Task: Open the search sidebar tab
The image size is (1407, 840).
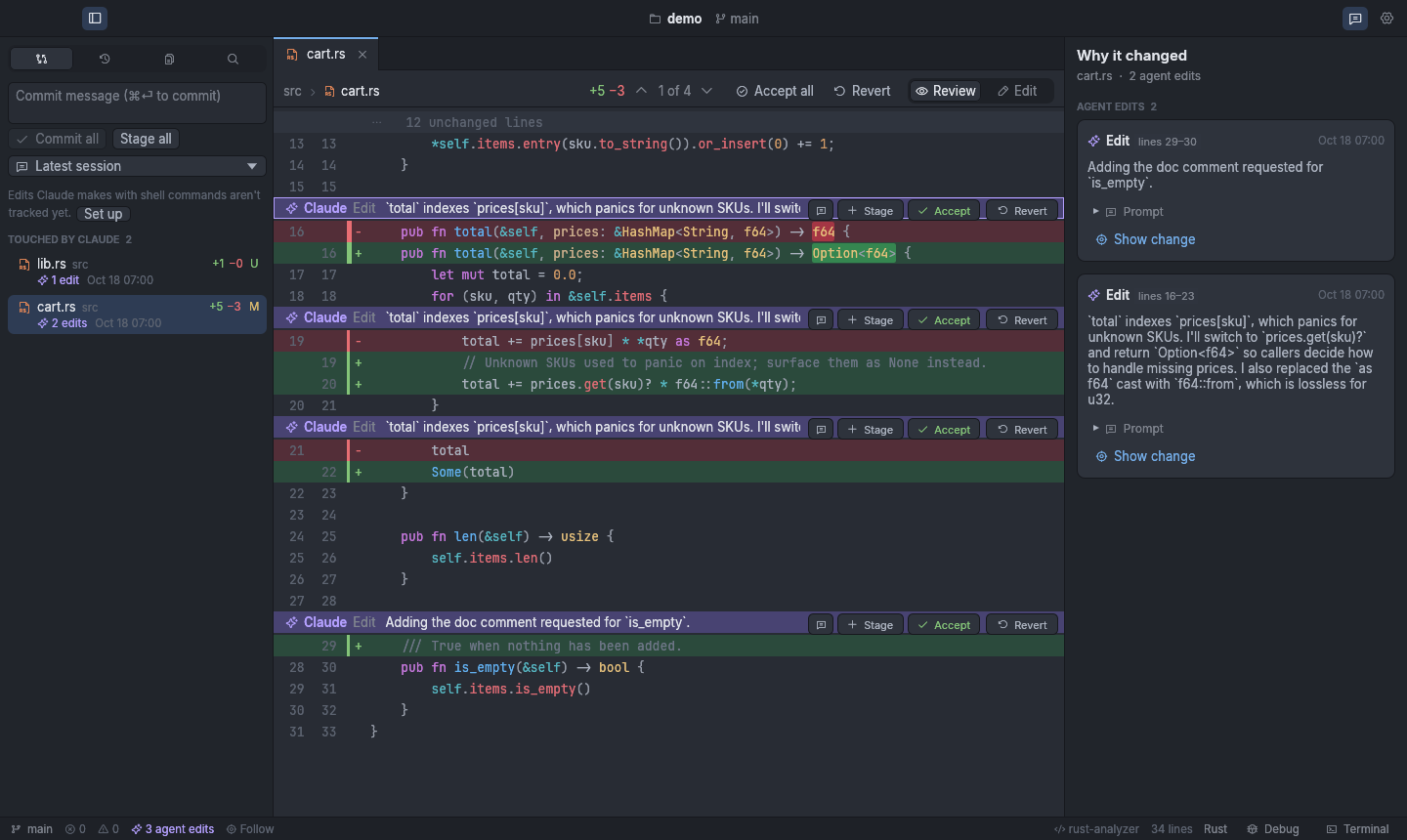Action: 233,59
